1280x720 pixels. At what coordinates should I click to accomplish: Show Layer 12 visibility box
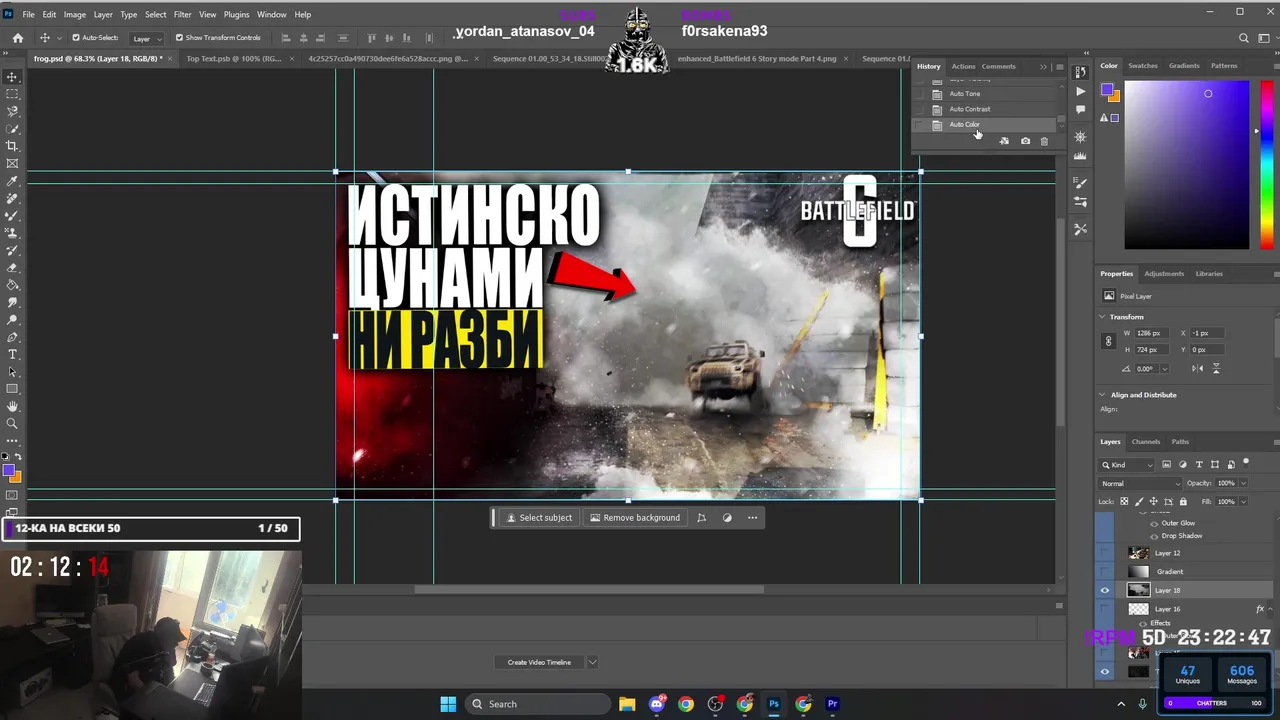[1105, 553]
